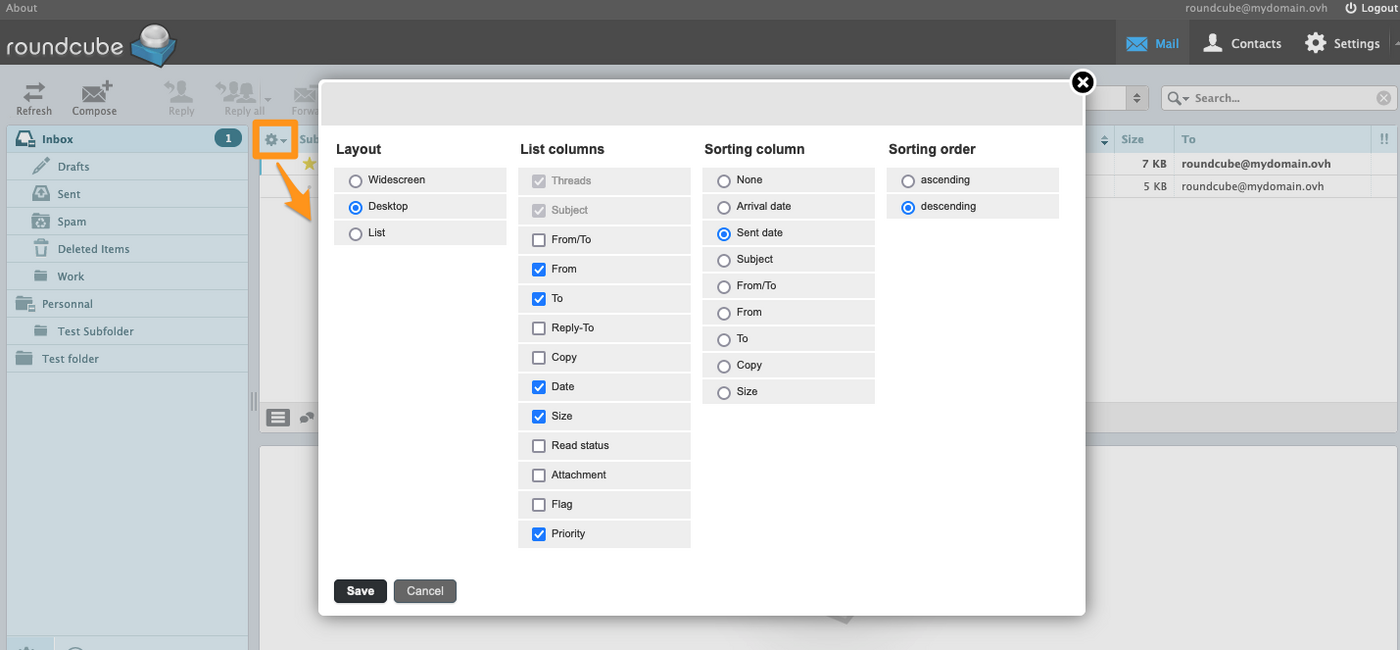Open the Deleted Items folder
The image size is (1400, 650).
pos(93,249)
